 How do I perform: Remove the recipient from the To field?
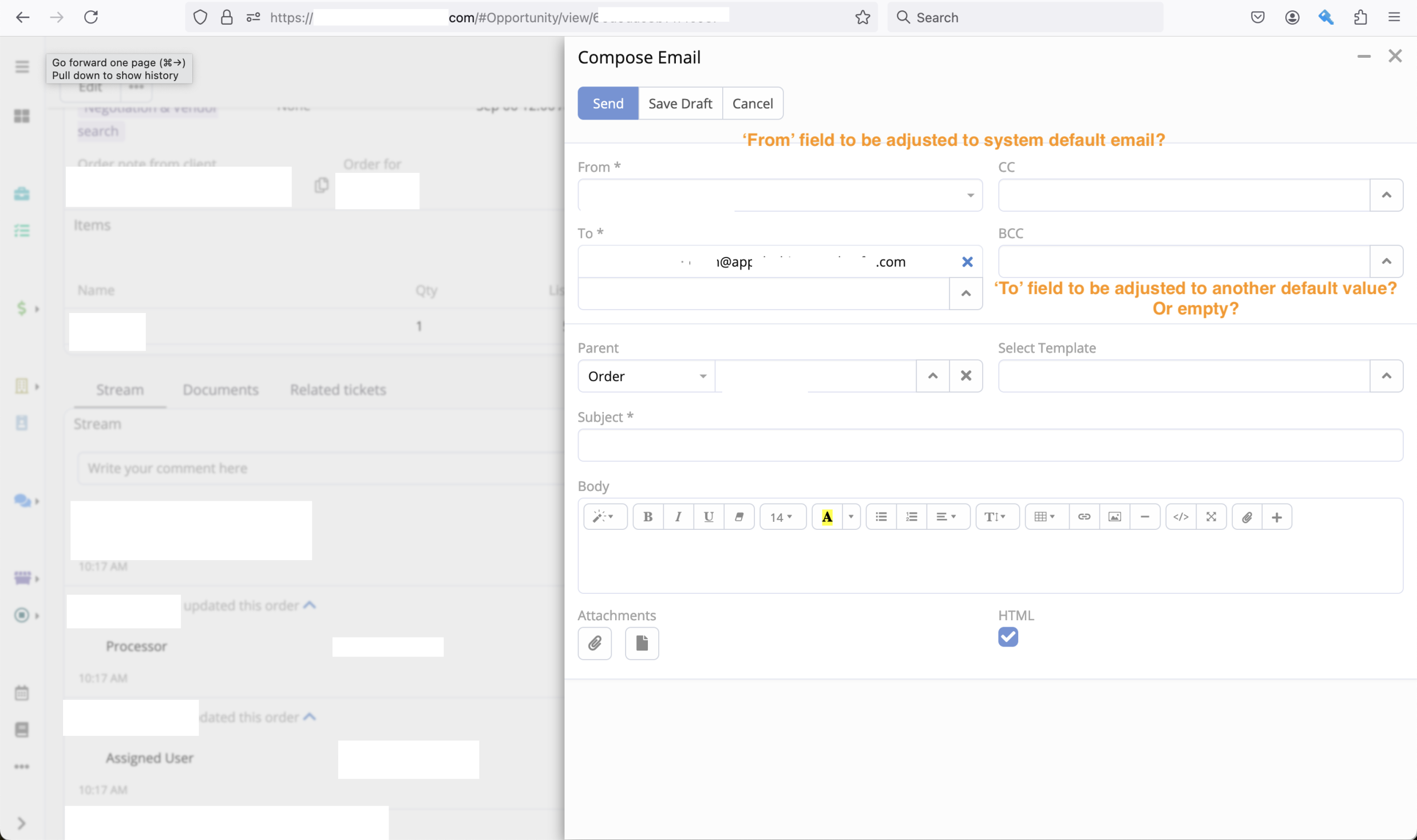[967, 262]
